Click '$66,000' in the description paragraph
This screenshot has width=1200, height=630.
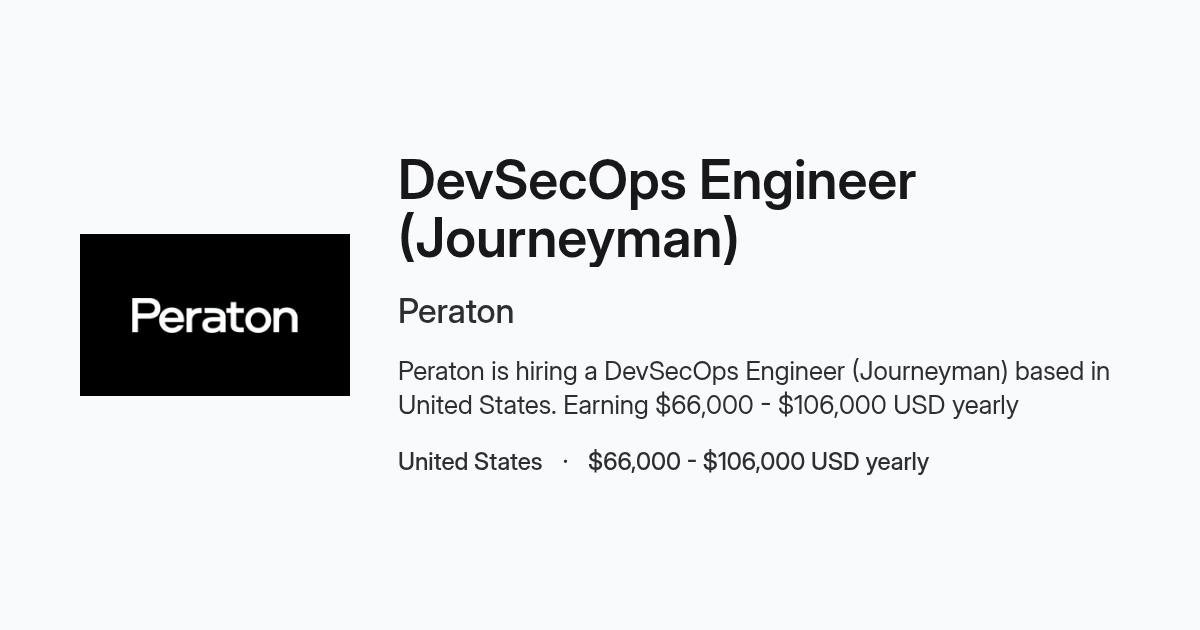pos(704,406)
